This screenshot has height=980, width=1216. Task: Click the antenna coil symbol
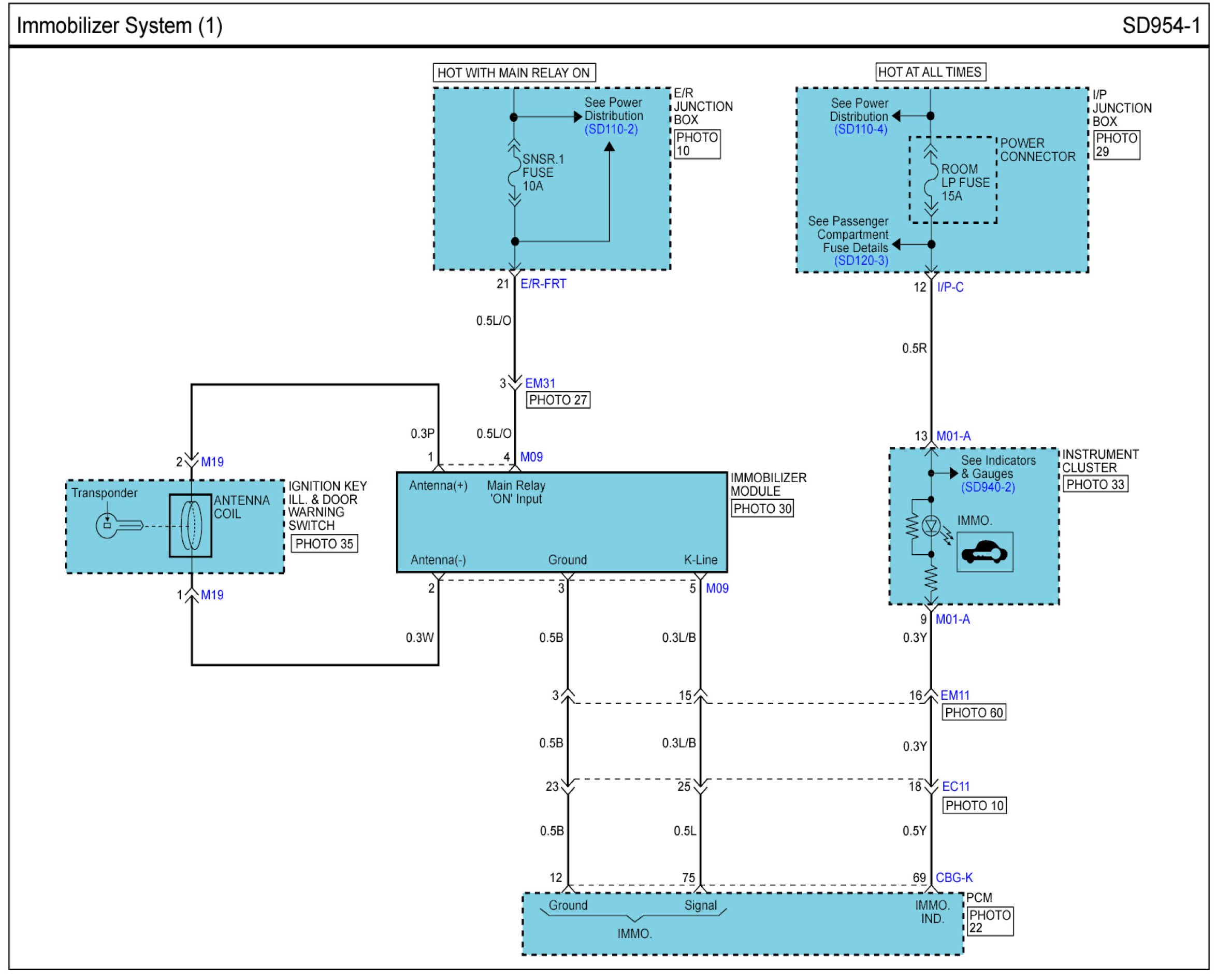tap(191, 526)
